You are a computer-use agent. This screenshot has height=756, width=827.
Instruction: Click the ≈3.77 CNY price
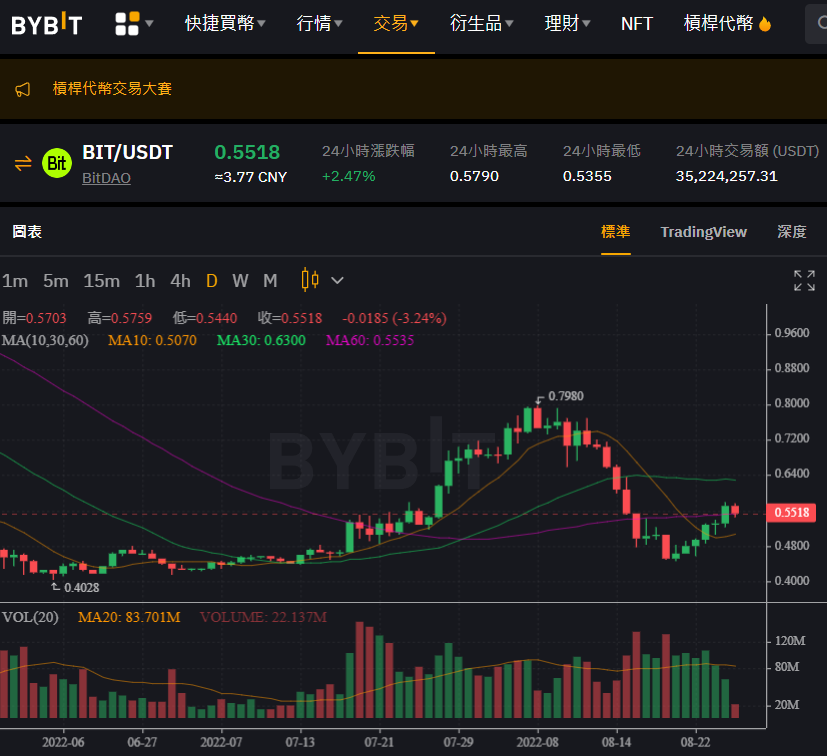pyautogui.click(x=251, y=177)
